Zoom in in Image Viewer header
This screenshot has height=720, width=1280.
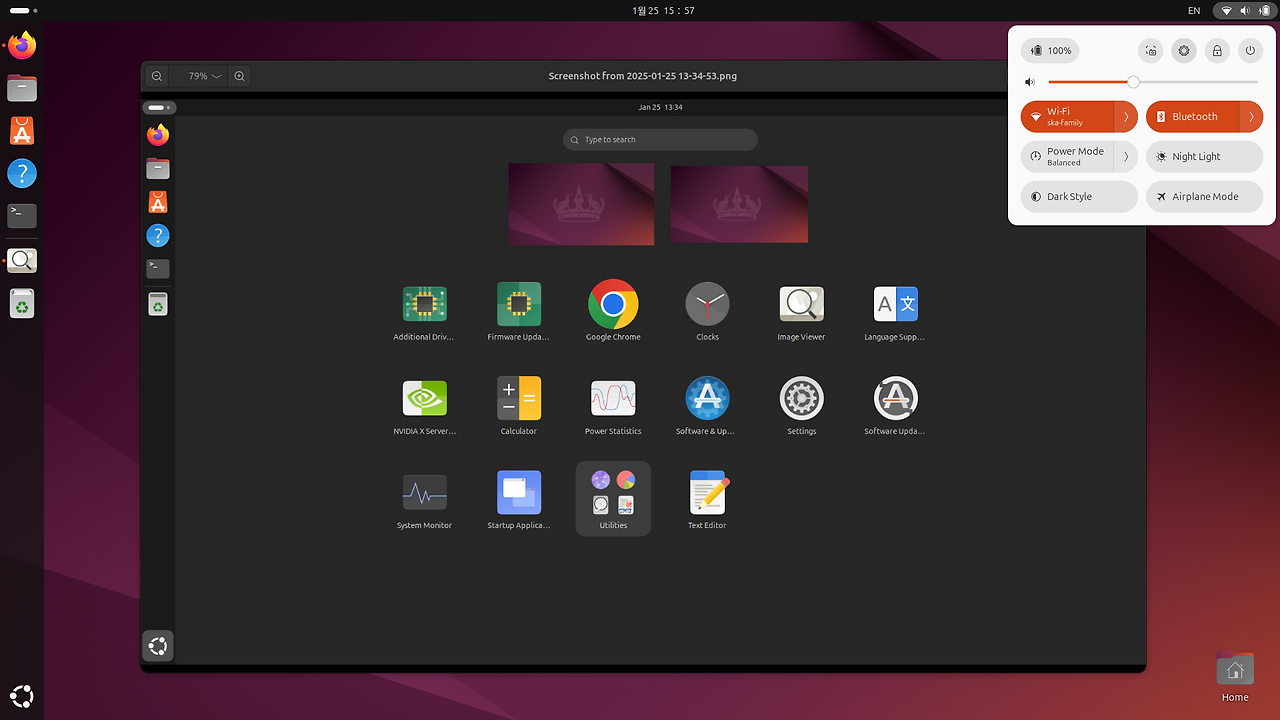[239, 76]
